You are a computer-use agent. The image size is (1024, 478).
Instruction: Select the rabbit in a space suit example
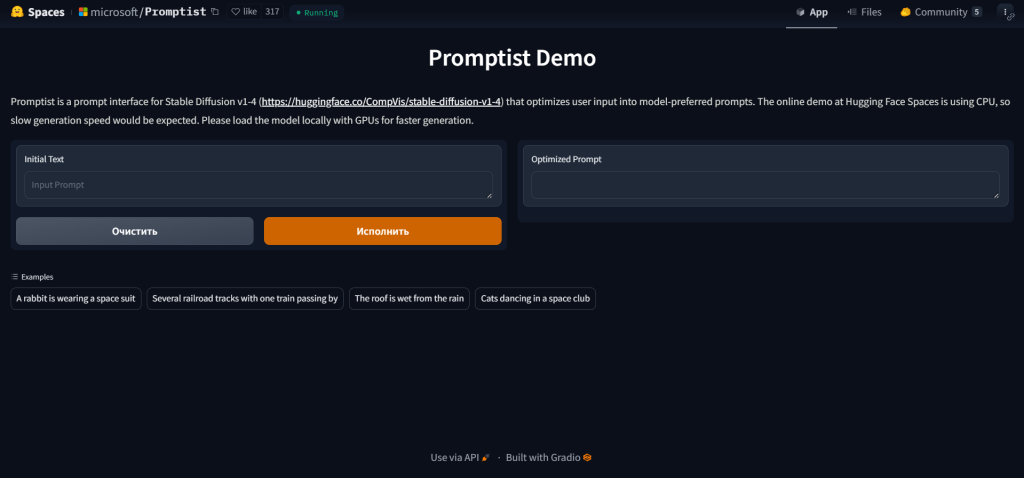tap(76, 298)
